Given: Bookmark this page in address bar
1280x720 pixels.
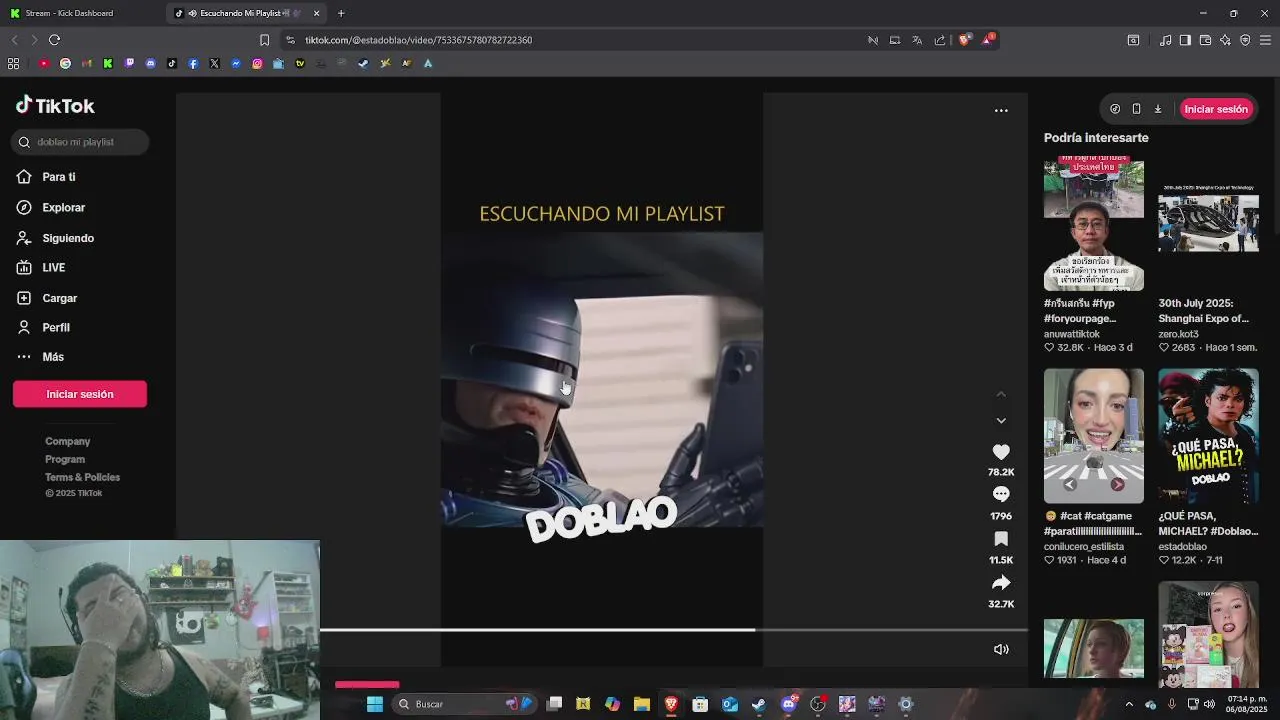Looking at the screenshot, I should (x=264, y=40).
